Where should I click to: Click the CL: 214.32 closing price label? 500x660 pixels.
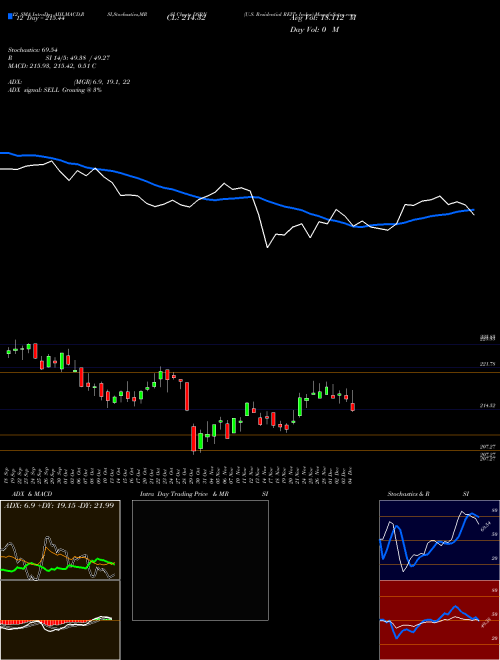pos(186,18)
